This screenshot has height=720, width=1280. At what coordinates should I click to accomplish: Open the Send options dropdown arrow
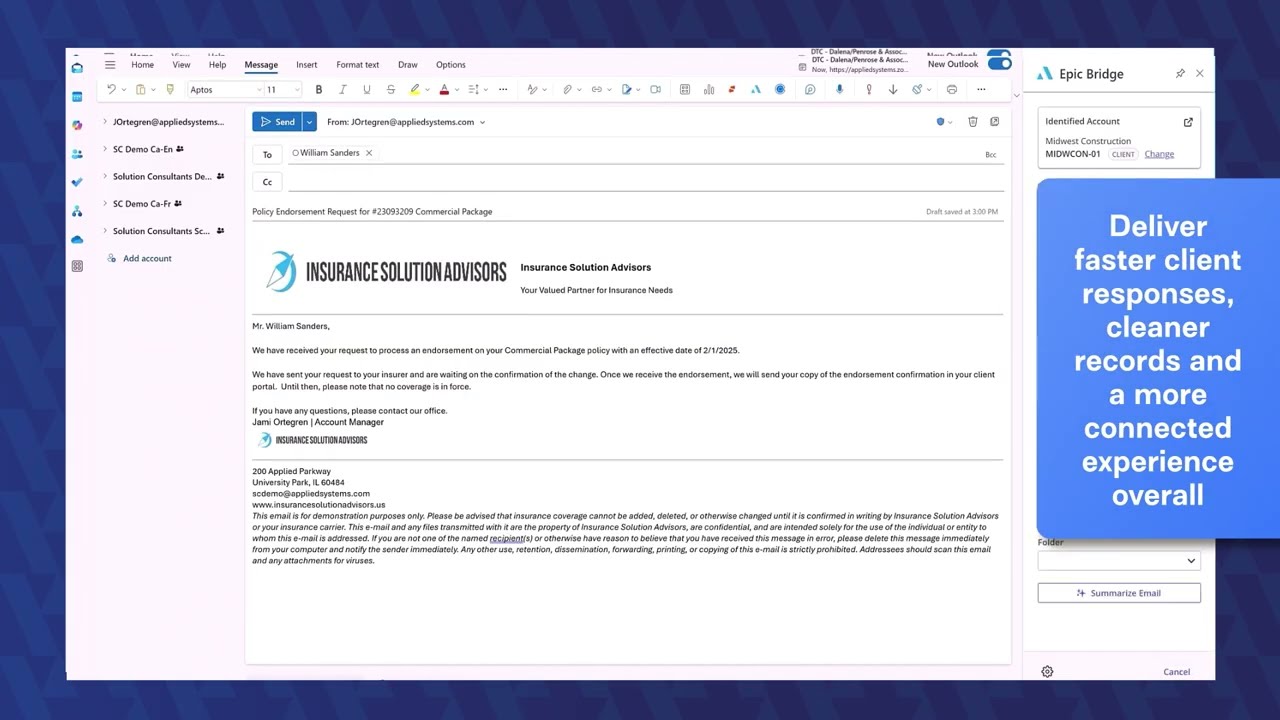309,122
